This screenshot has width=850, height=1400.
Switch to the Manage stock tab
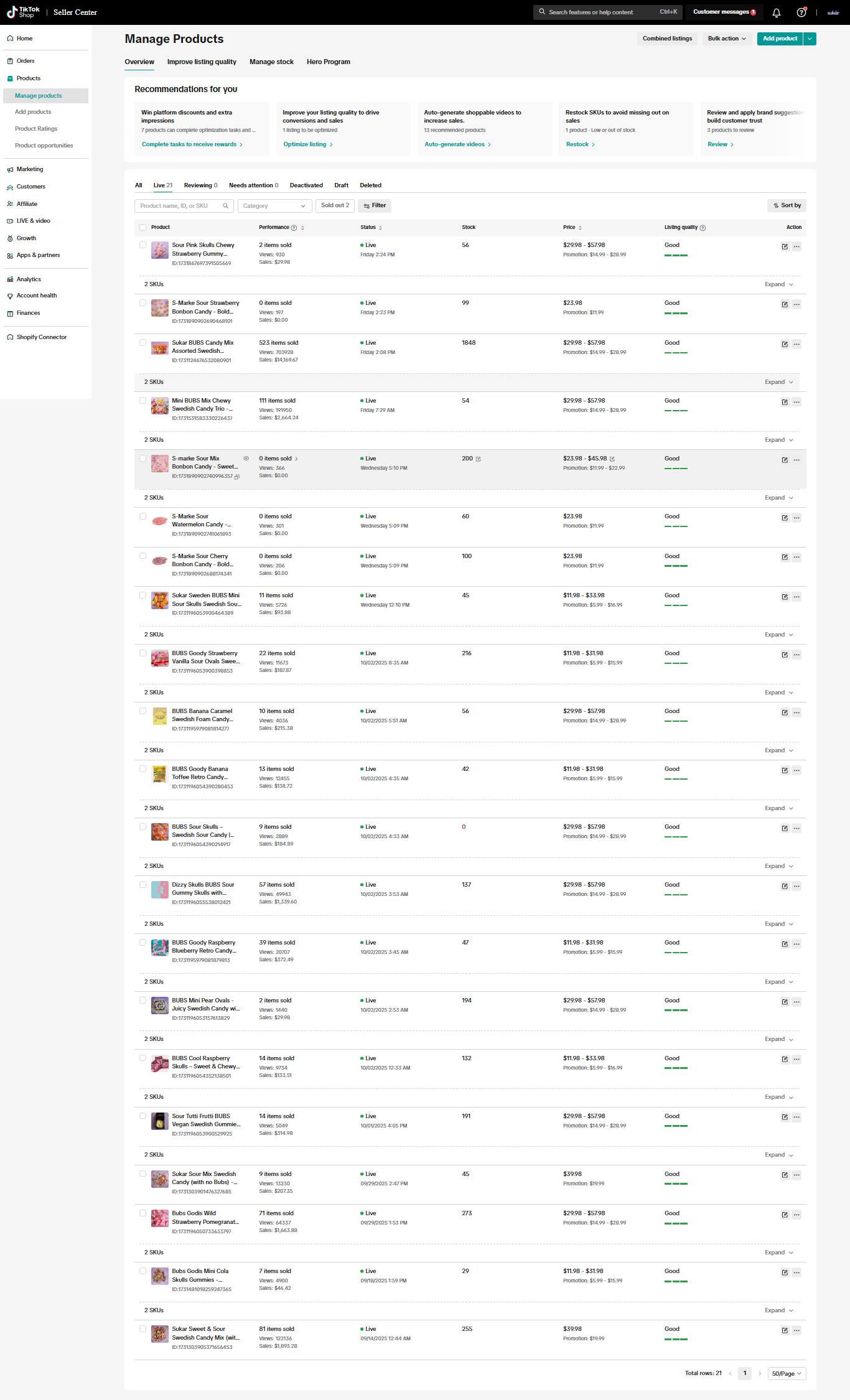[271, 62]
